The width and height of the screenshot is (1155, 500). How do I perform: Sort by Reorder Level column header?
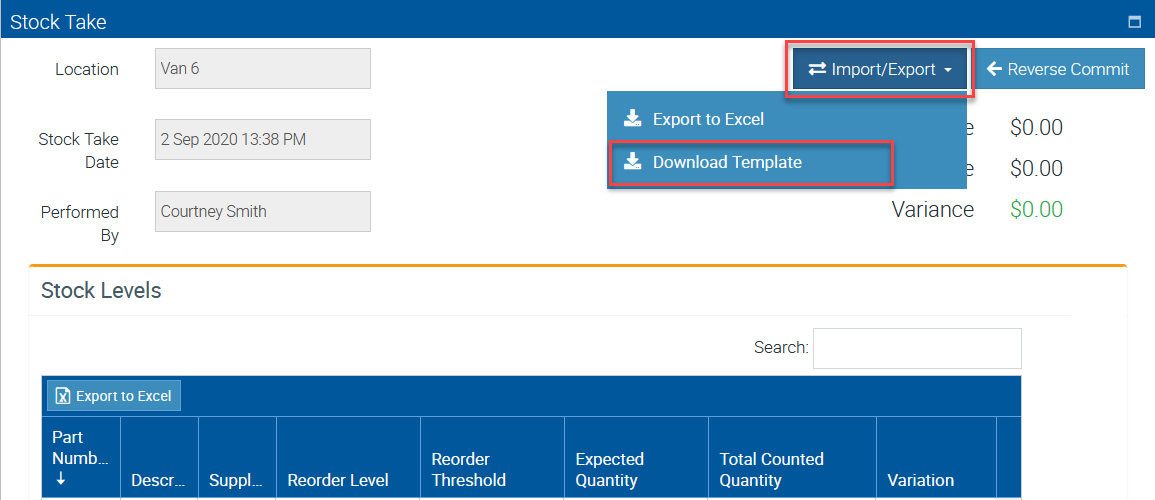[x=338, y=480]
